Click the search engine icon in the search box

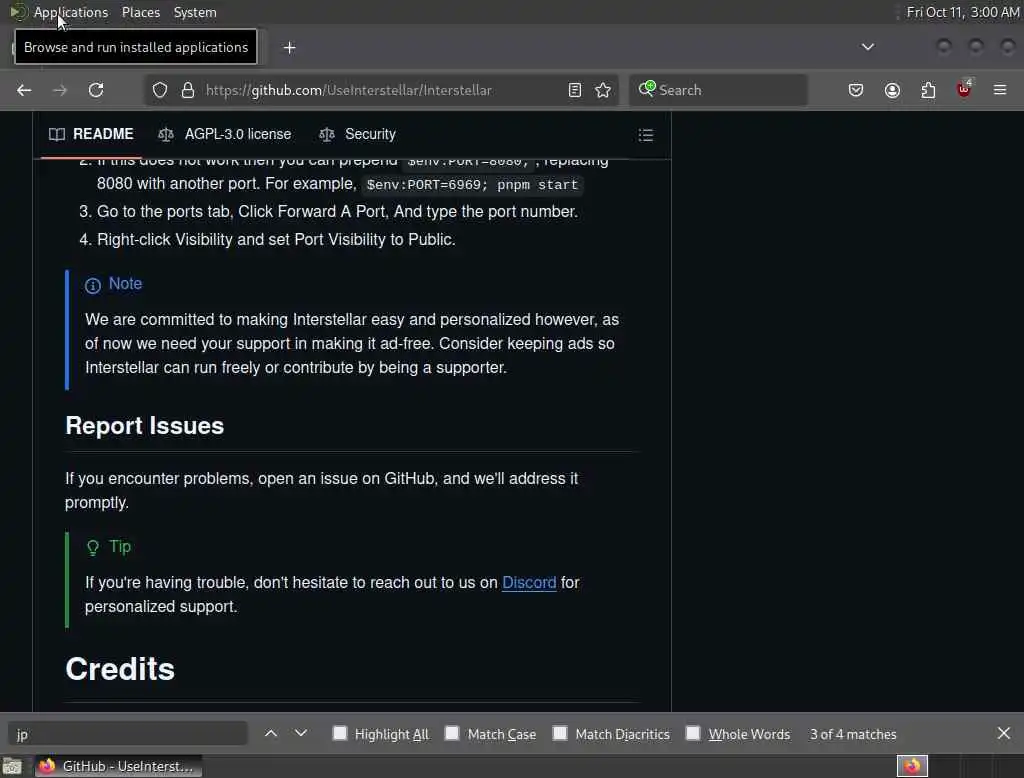click(647, 89)
